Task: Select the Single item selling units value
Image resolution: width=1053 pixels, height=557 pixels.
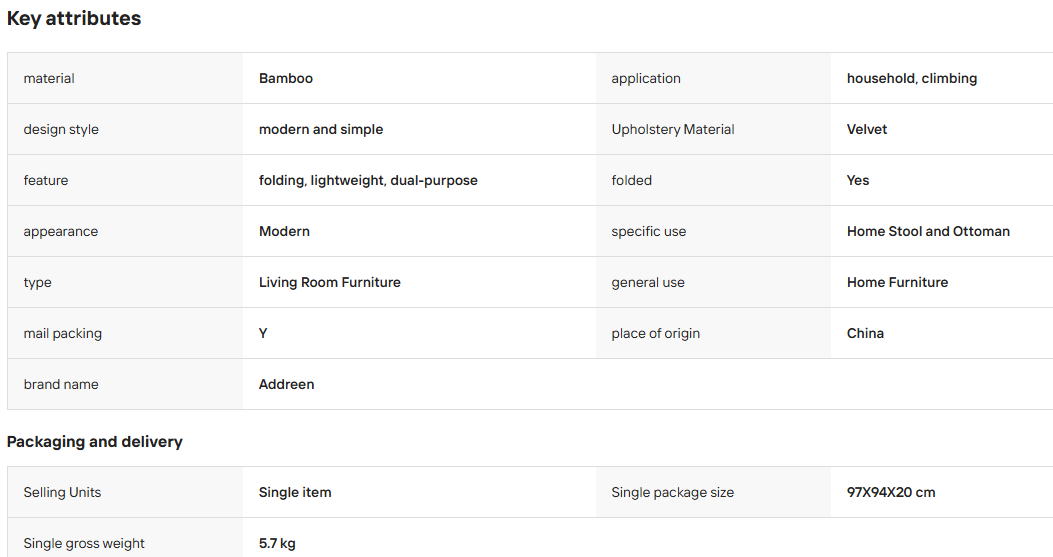Action: [x=295, y=492]
